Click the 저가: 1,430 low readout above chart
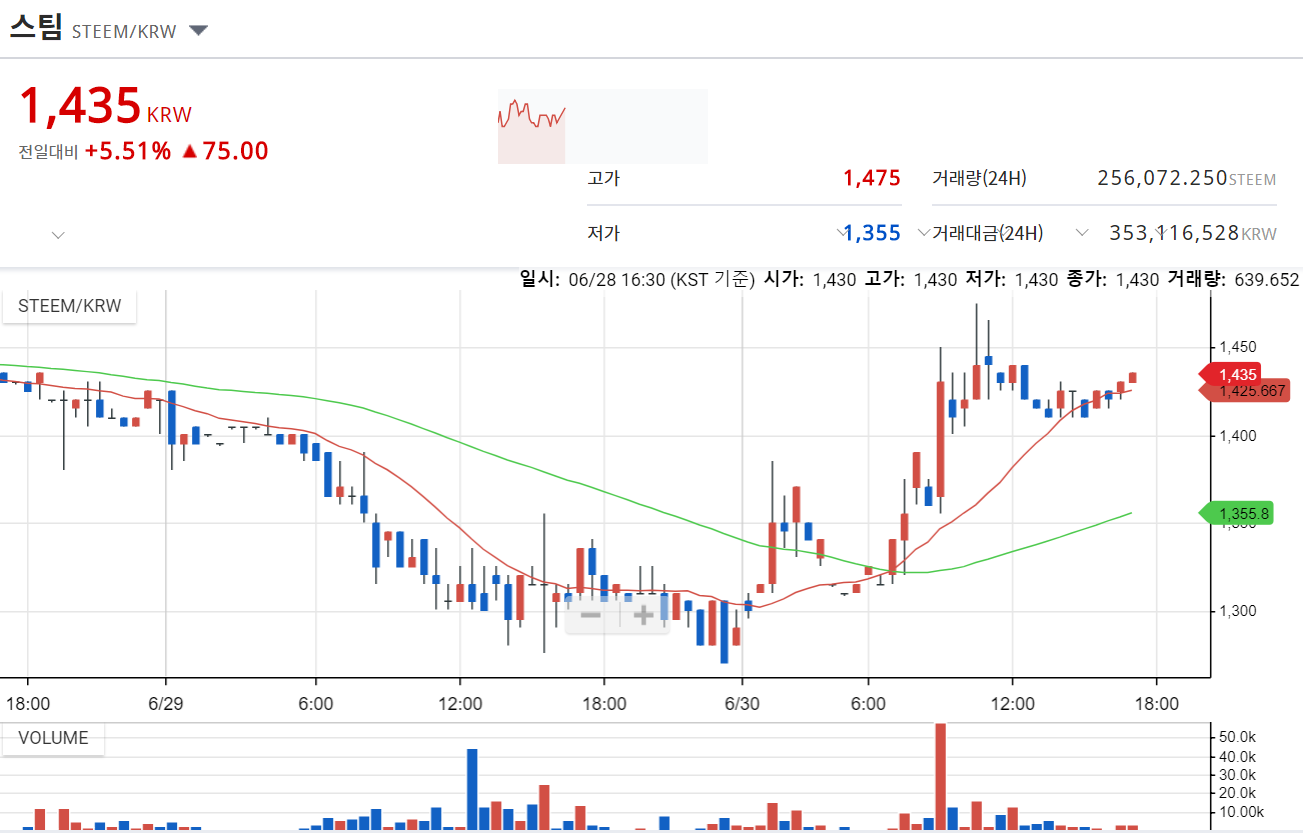The height and width of the screenshot is (833, 1303). (1012, 280)
